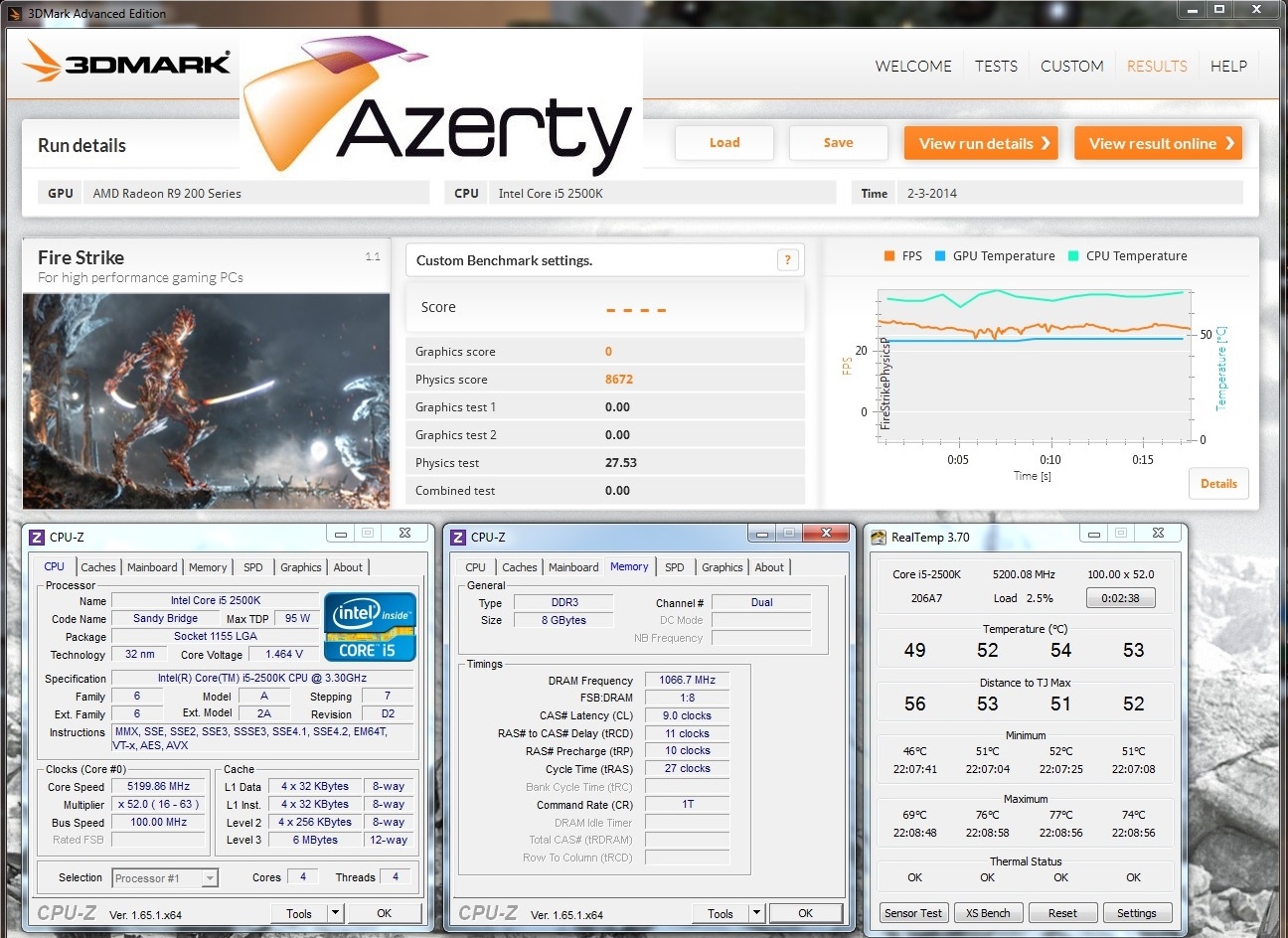Screen dimensions: 1288x938
Task: Click the left CPU-Z window title icon
Action: [x=37, y=537]
